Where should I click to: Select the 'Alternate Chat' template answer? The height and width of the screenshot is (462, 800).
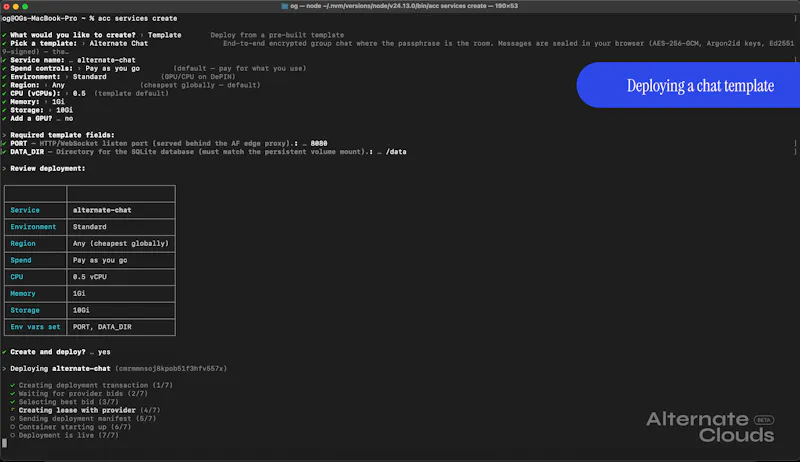(x=118, y=43)
